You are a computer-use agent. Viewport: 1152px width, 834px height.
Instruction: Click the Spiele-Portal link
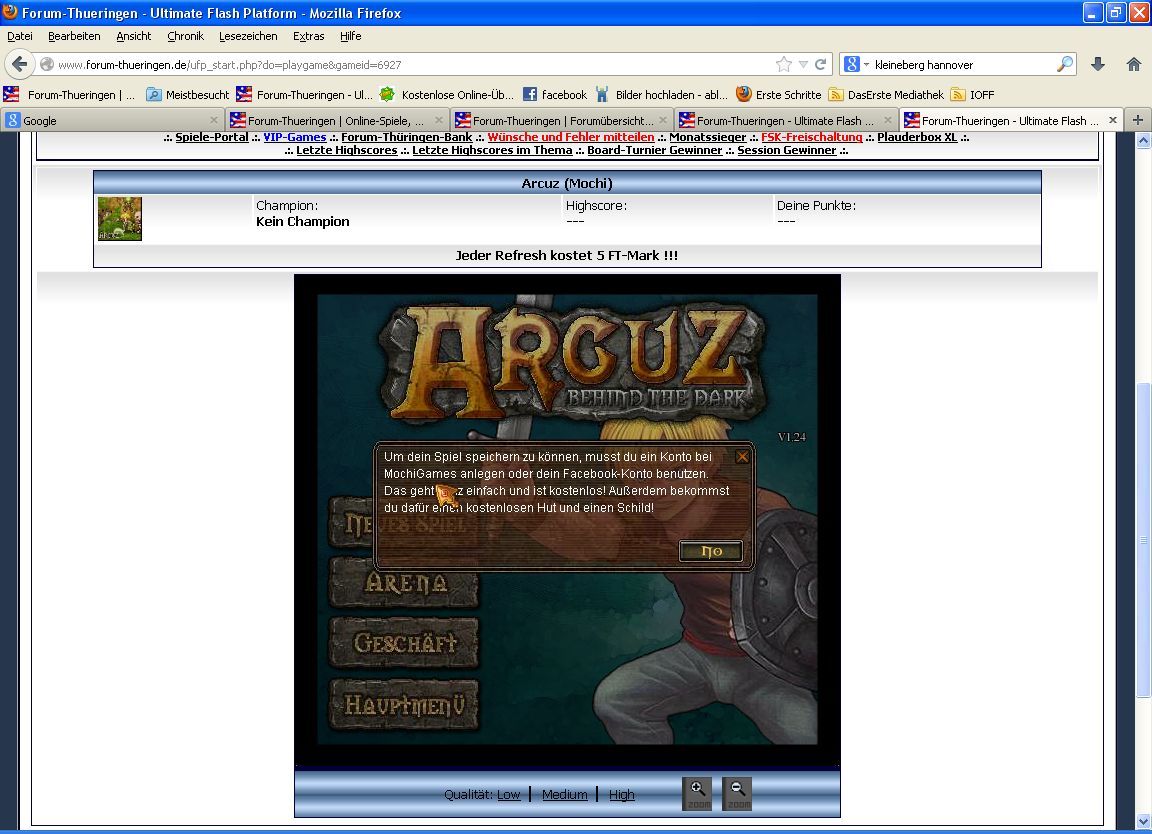(212, 137)
